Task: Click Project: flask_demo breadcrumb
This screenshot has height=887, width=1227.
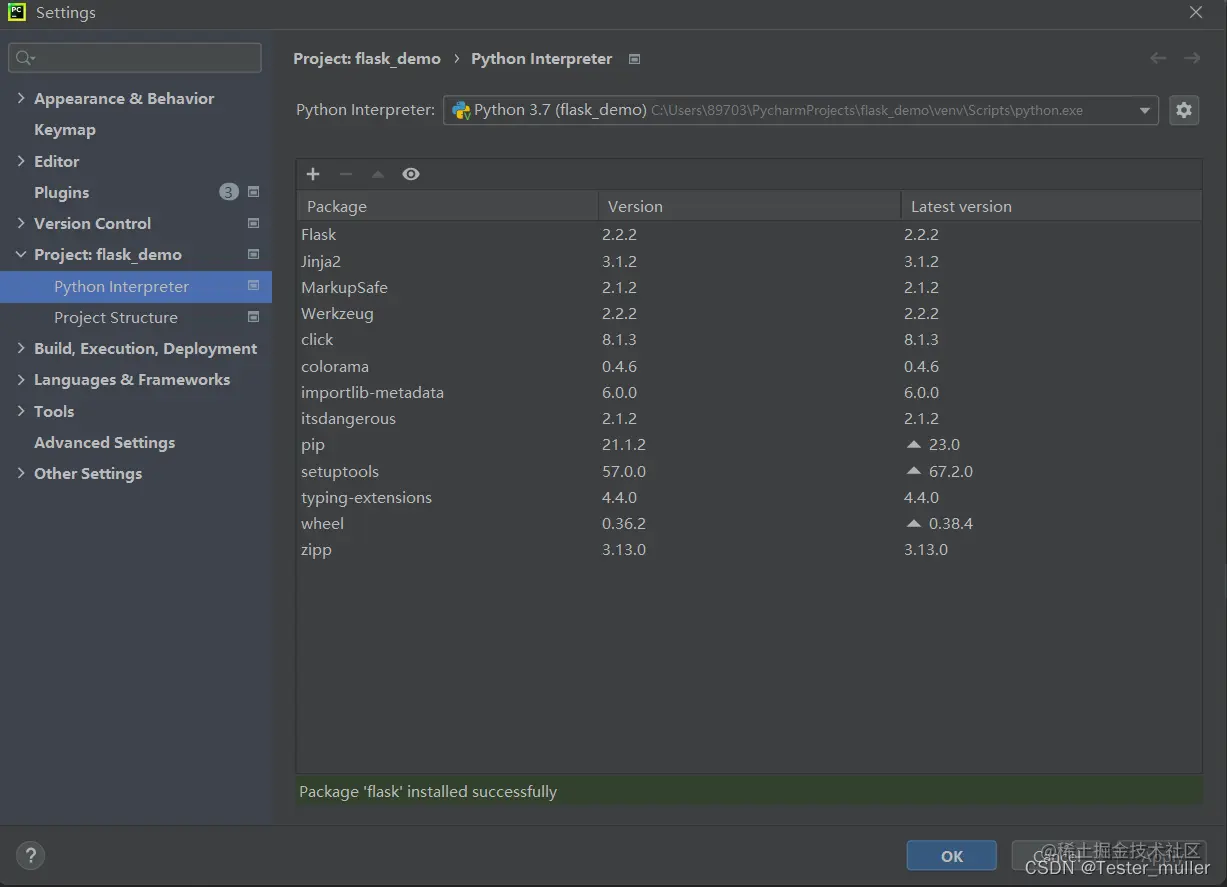Action: [367, 59]
